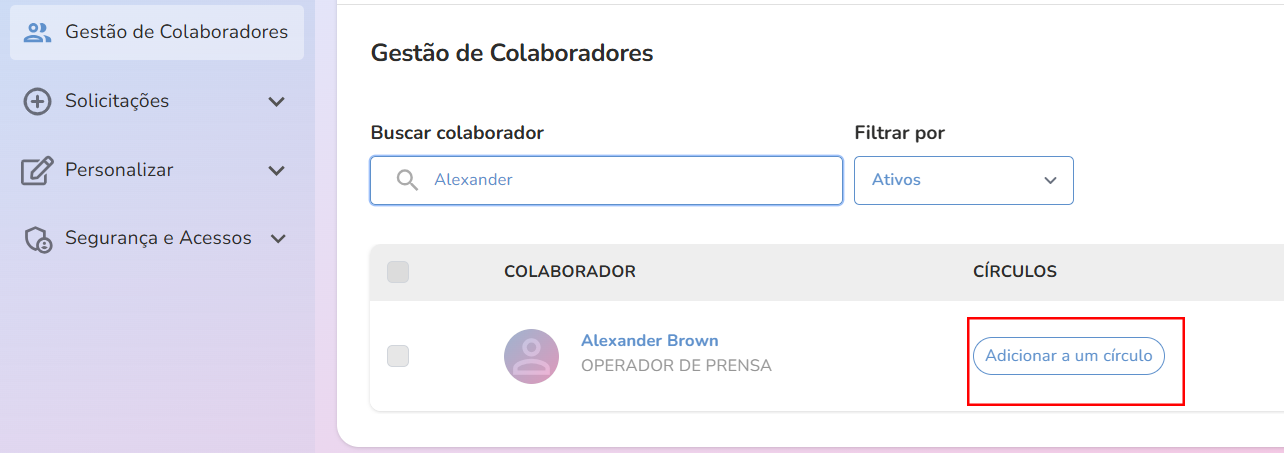The height and width of the screenshot is (453, 1284).
Task: Click the magnifier icon in the search box
Action: (x=406, y=180)
